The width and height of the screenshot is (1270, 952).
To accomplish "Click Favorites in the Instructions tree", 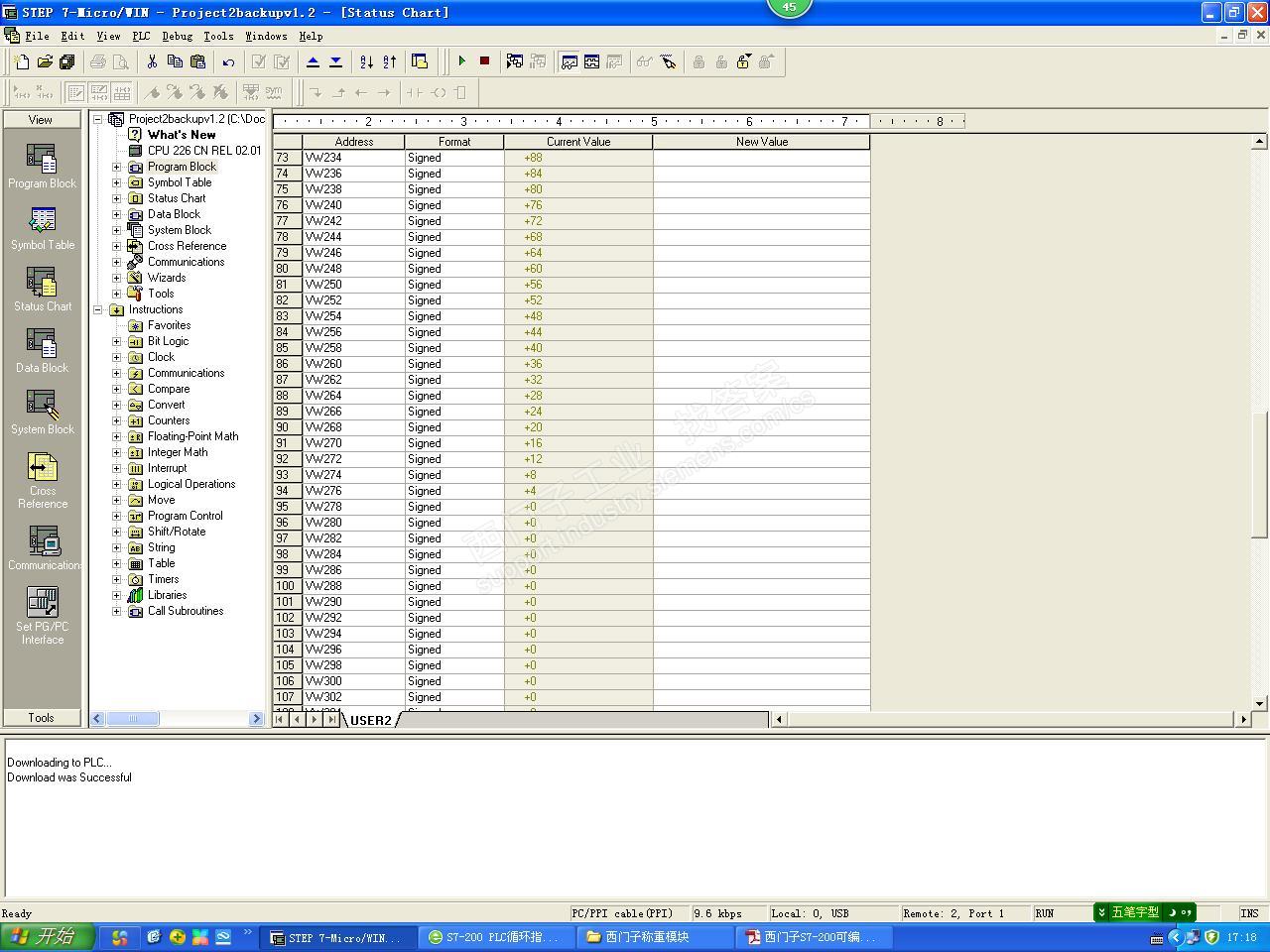I will tap(169, 325).
